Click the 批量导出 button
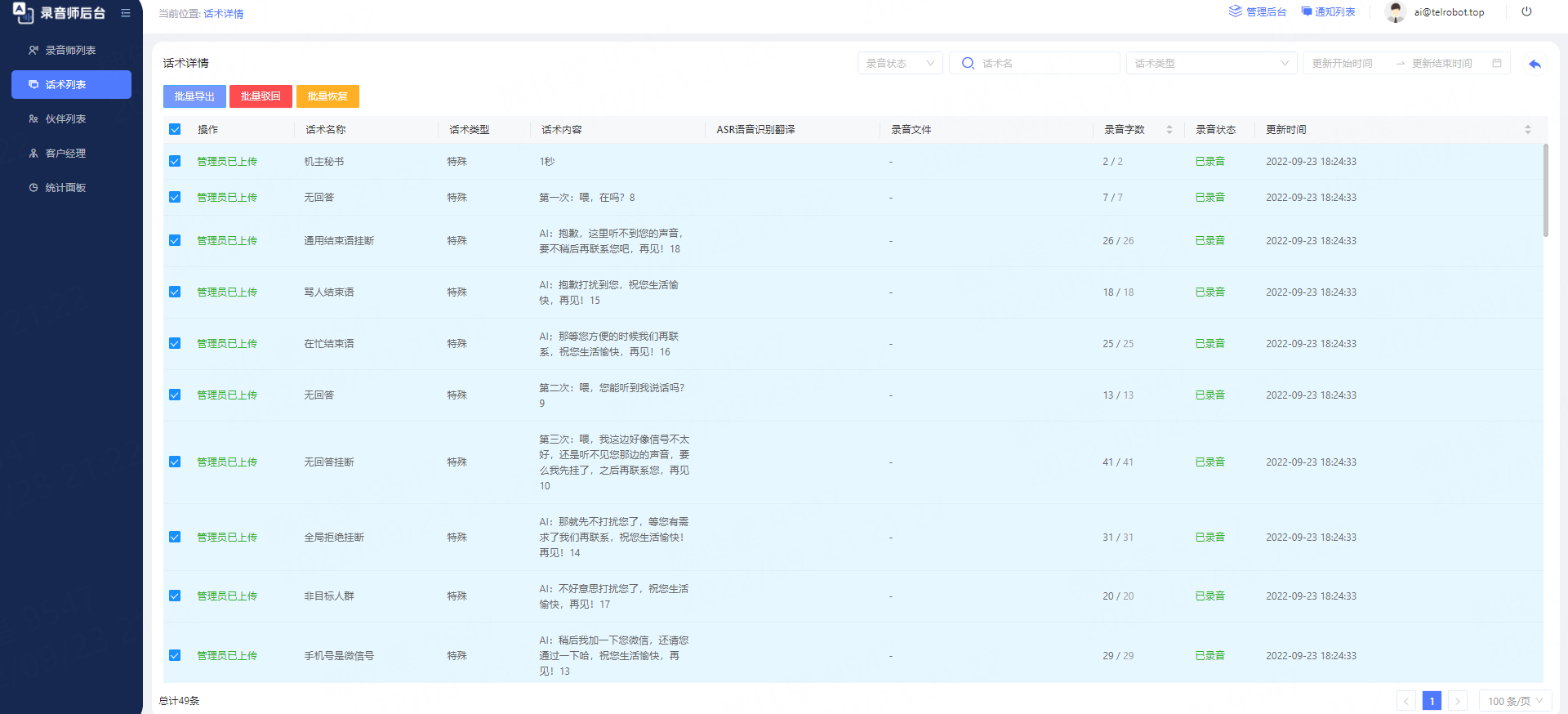The width and height of the screenshot is (1568, 714). pyautogui.click(x=194, y=96)
